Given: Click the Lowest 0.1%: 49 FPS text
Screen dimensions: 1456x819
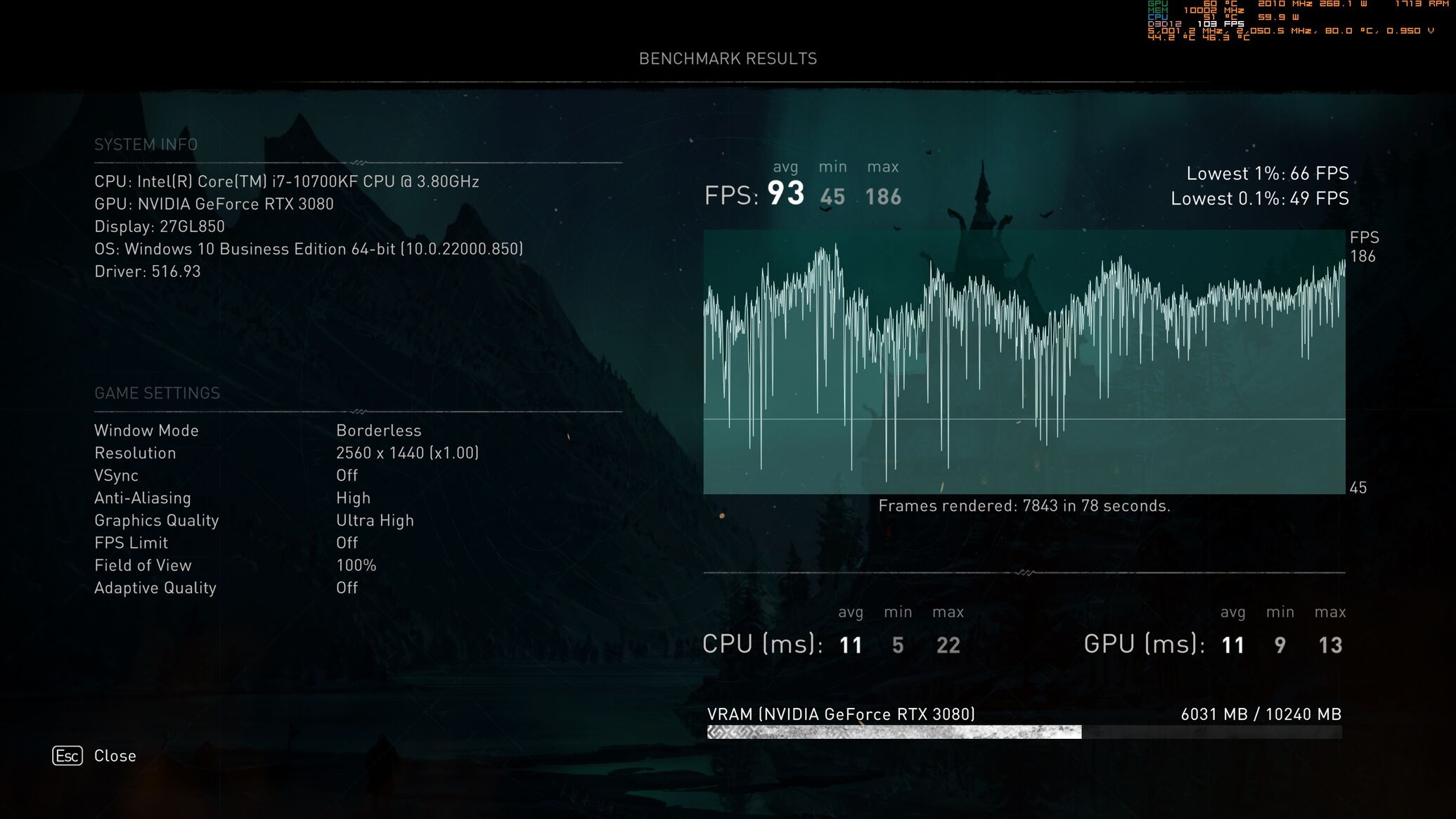Looking at the screenshot, I should click(1260, 199).
